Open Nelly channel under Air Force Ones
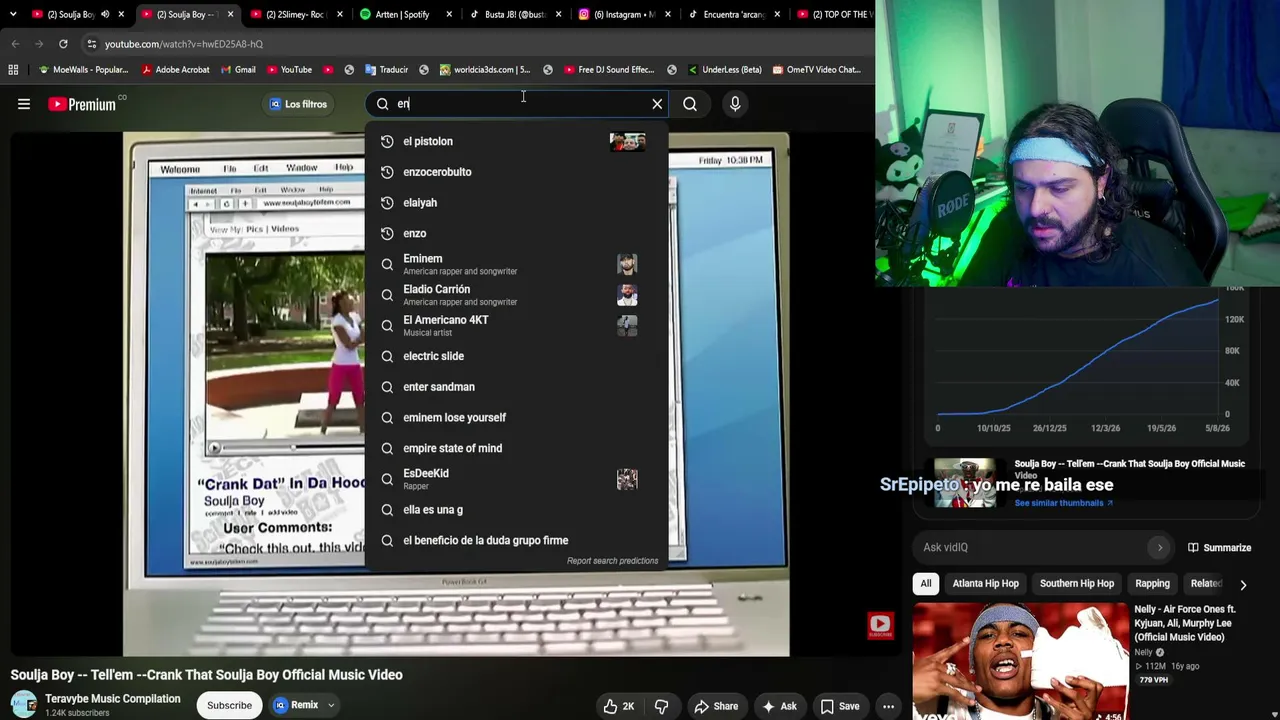This screenshot has width=1280, height=720. [x=1144, y=652]
